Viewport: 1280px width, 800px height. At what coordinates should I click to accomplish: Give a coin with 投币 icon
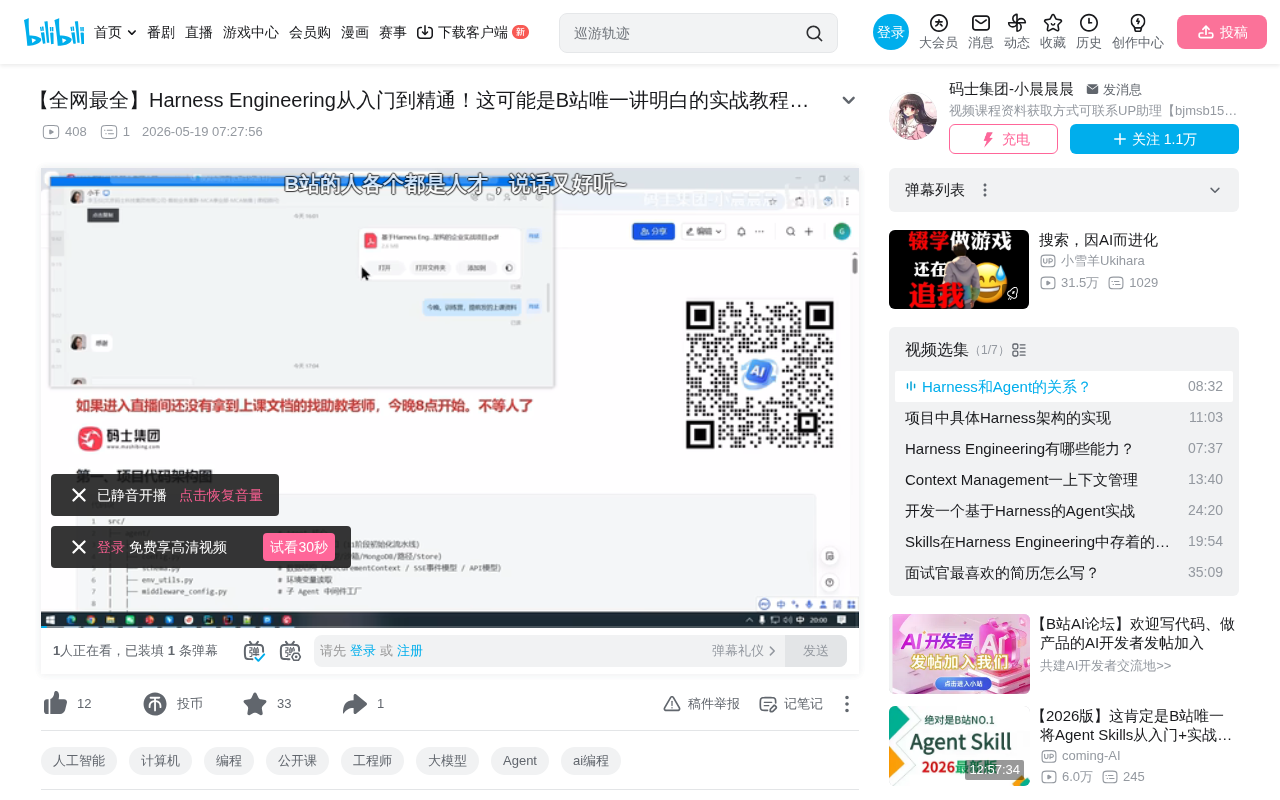tap(155, 704)
